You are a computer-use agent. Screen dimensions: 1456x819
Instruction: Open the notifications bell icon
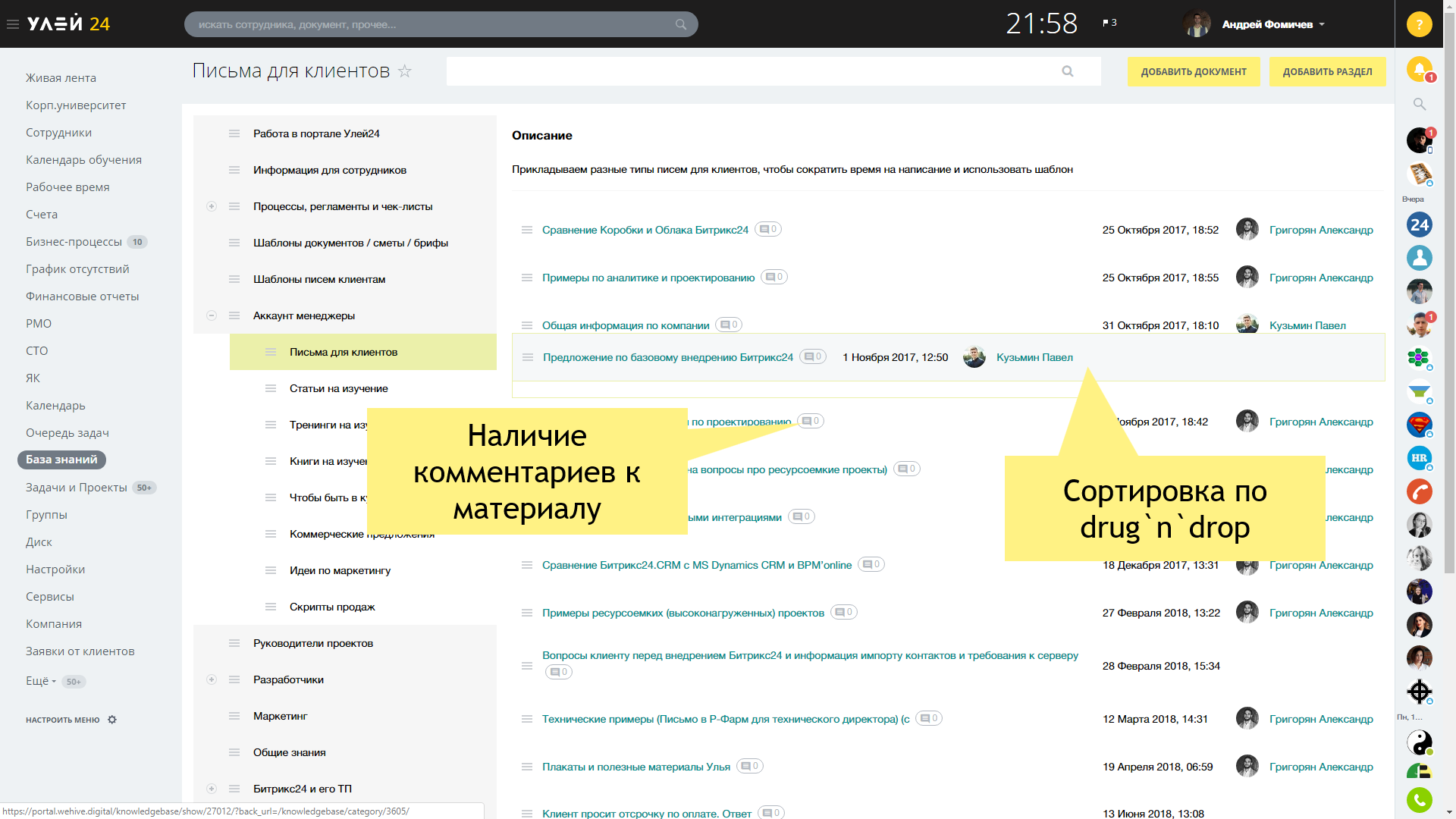click(1419, 69)
